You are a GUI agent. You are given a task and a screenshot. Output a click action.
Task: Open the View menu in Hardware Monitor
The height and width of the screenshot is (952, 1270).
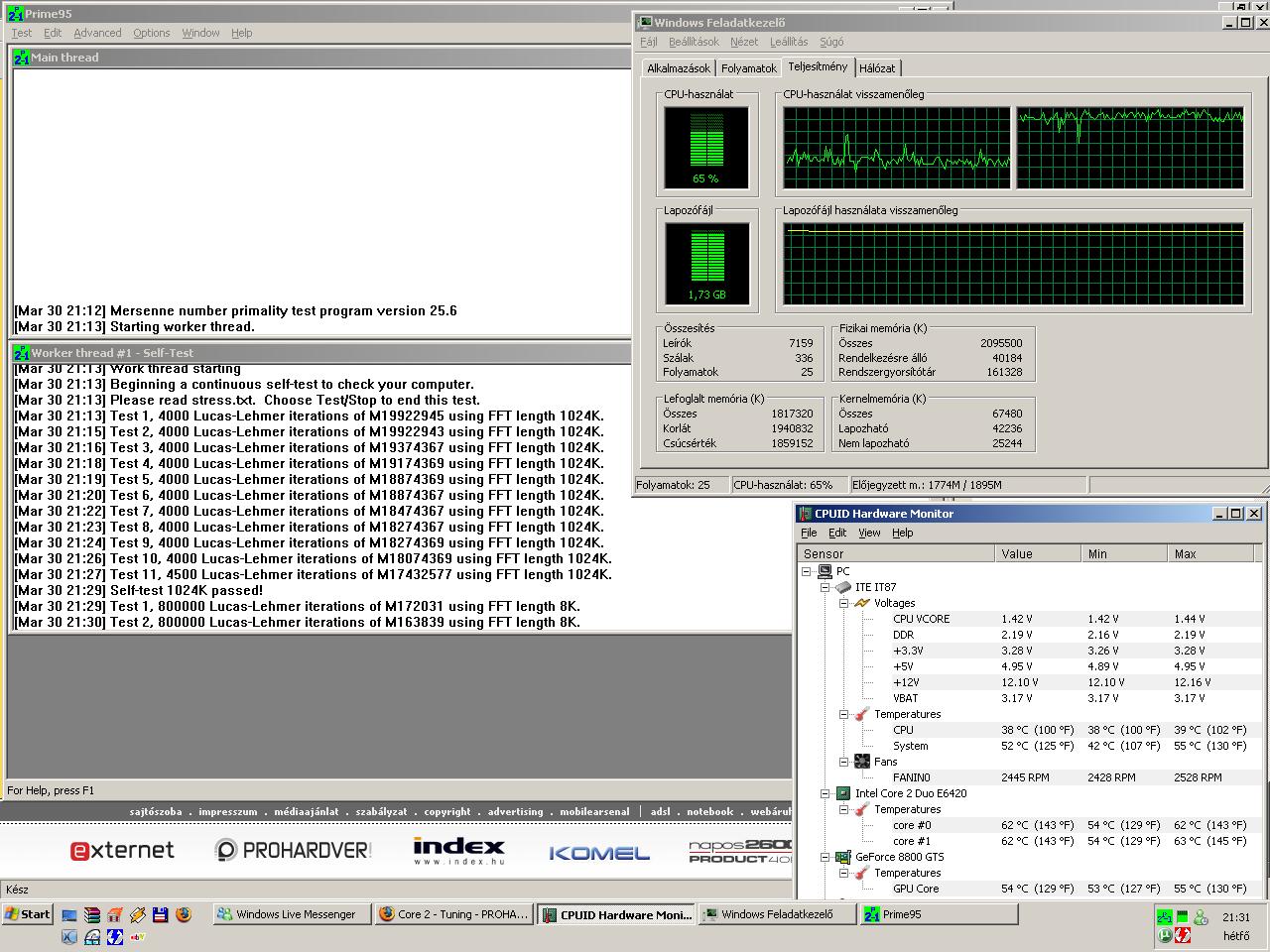pyautogui.click(x=869, y=533)
